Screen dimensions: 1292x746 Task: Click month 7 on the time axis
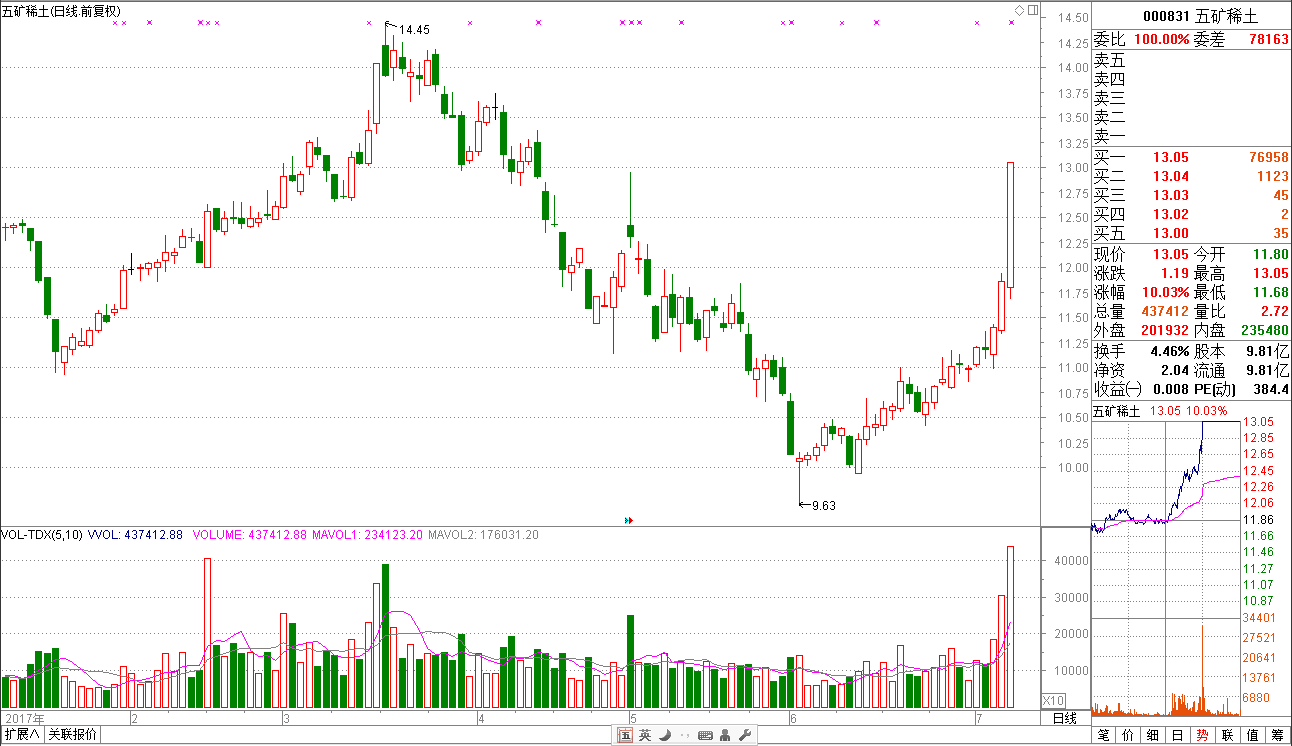[x=978, y=719]
